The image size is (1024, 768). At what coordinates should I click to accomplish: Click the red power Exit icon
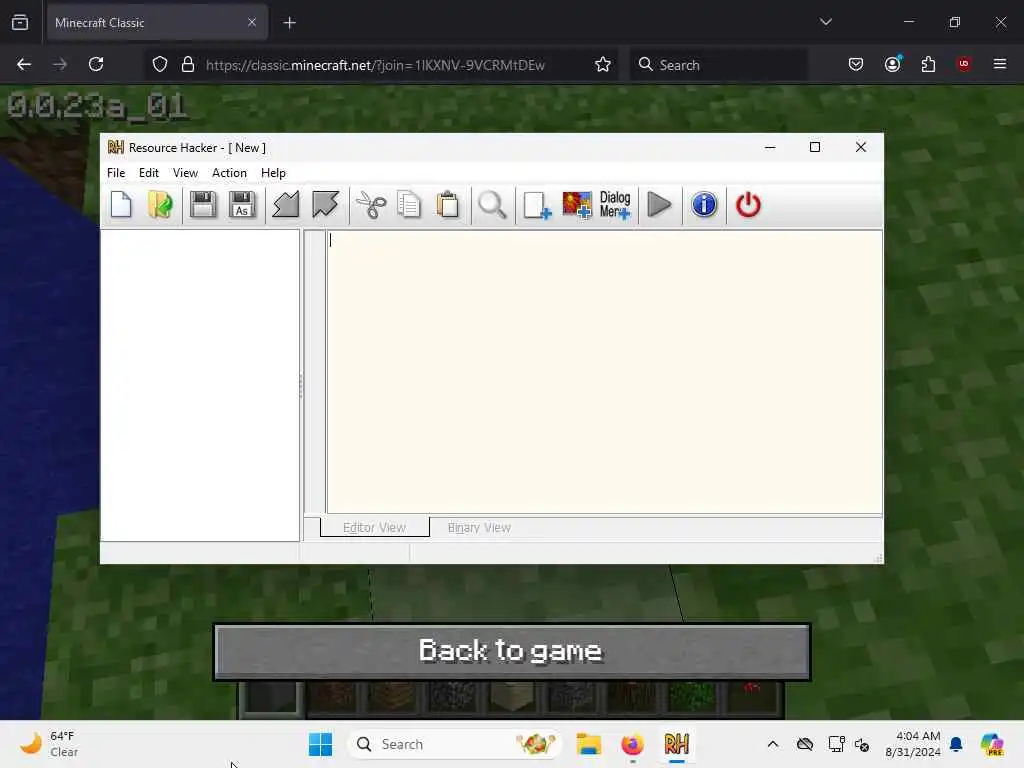coord(748,205)
